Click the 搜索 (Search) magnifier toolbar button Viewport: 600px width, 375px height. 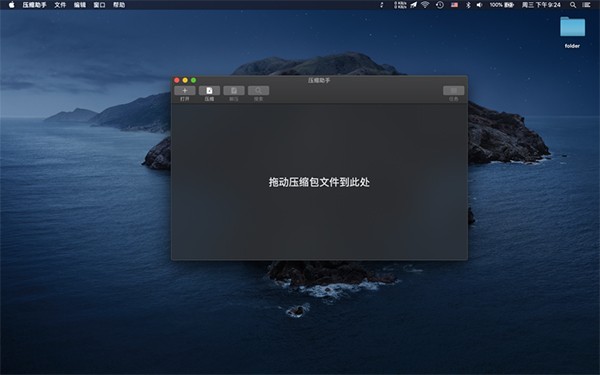(x=258, y=91)
